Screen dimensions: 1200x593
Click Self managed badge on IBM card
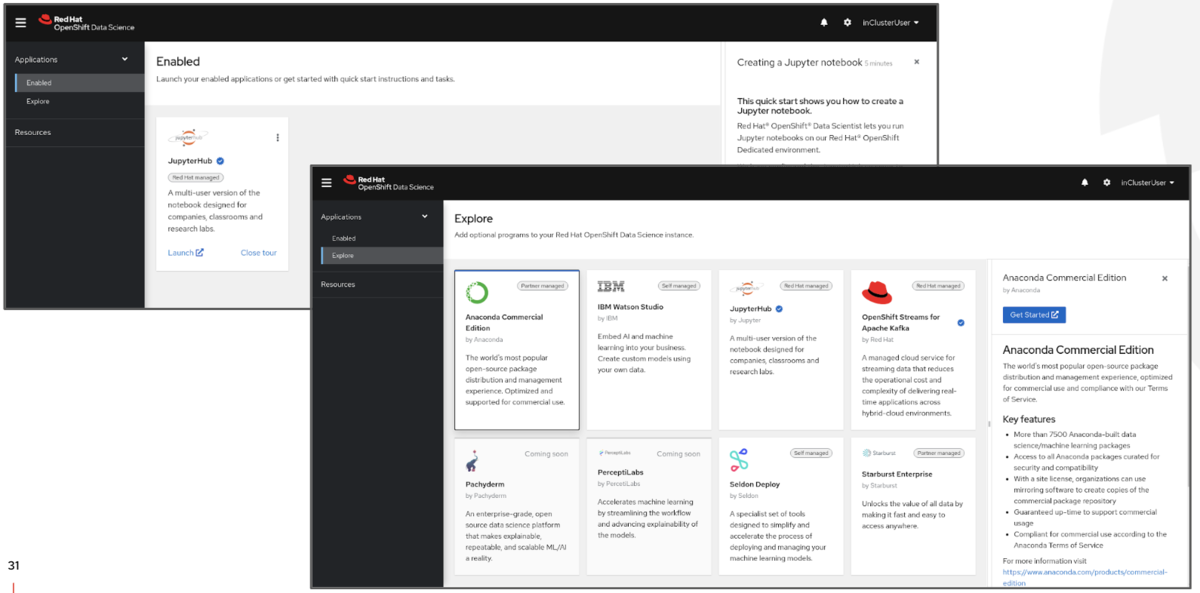(x=680, y=286)
